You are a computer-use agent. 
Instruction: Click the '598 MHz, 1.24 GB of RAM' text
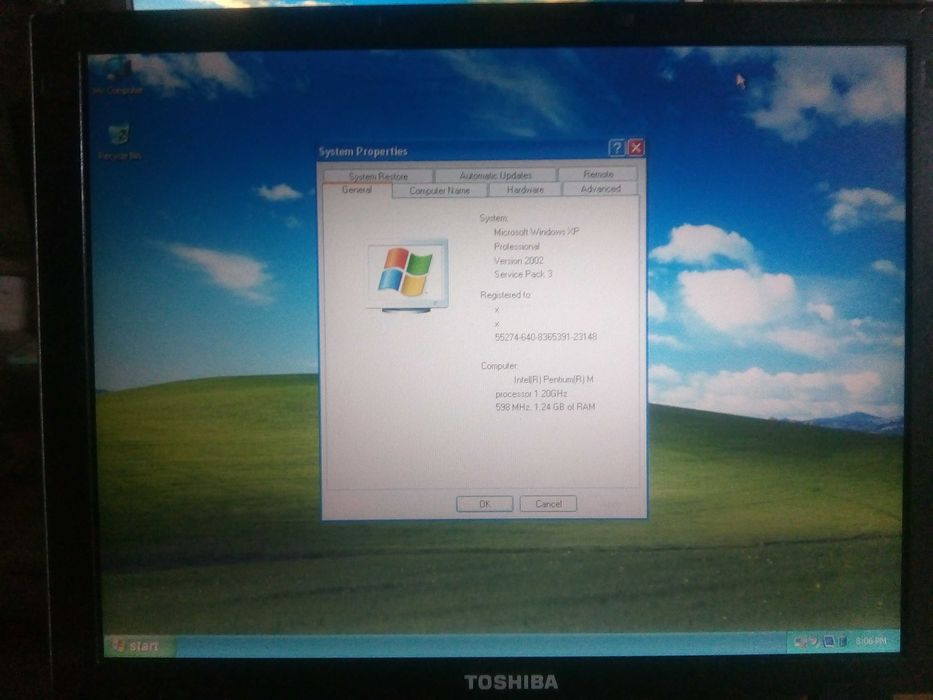[545, 407]
